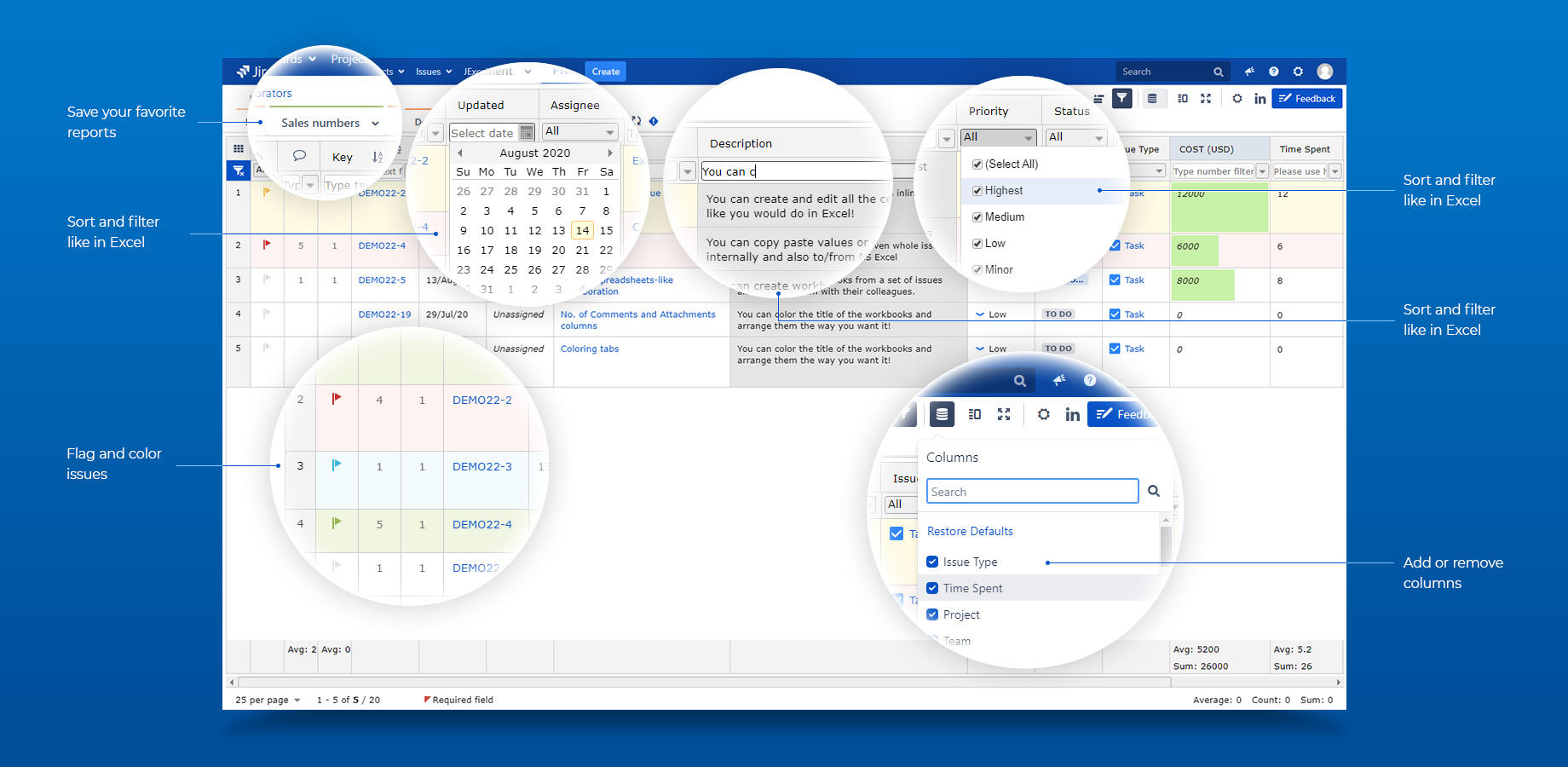Image resolution: width=1568 pixels, height=767 pixels.
Task: Click the grid icon at the table's top-left corner
Action: click(x=239, y=148)
